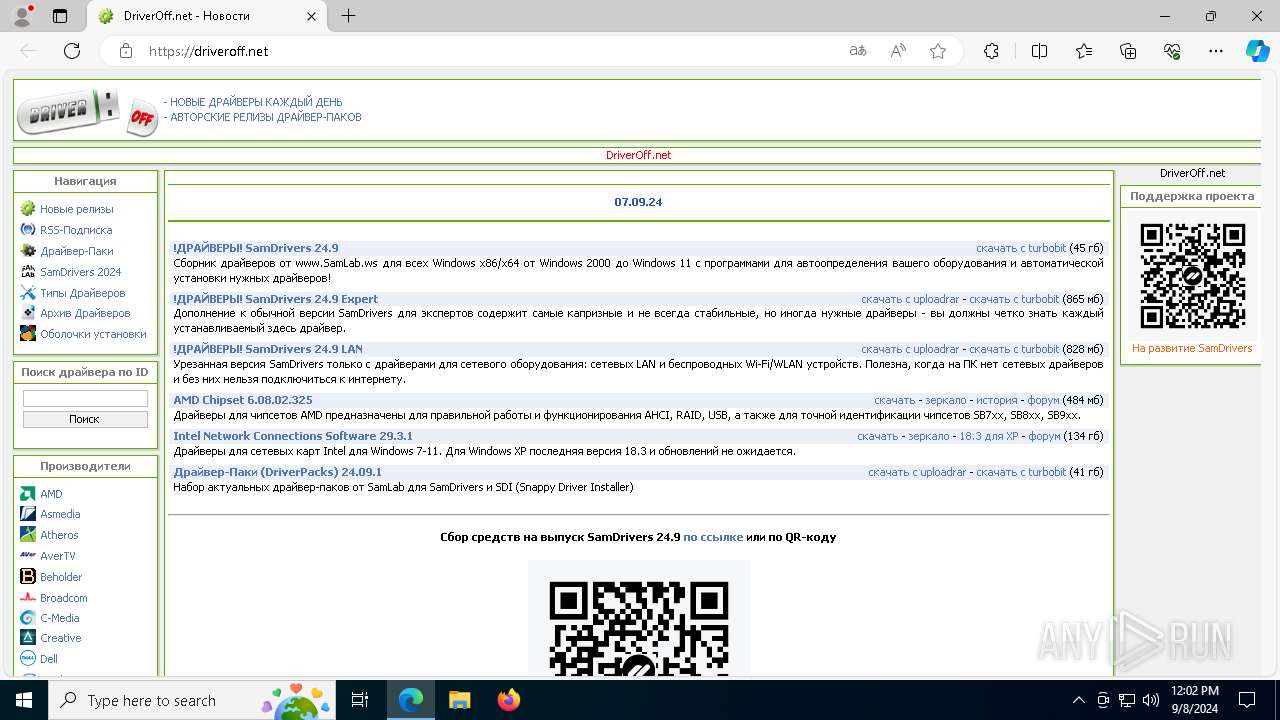Toggle split screen view icon
The image size is (1280, 720).
(x=1040, y=51)
